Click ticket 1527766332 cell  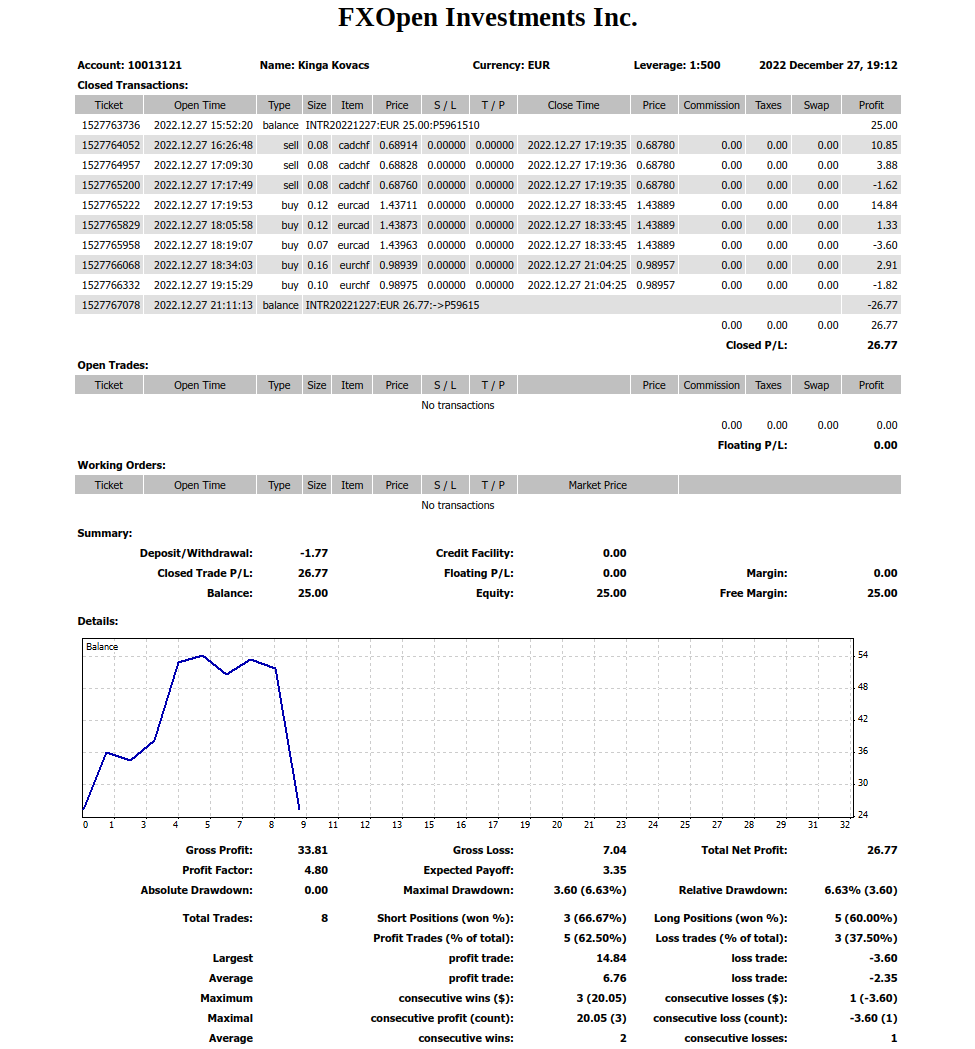coord(111,286)
